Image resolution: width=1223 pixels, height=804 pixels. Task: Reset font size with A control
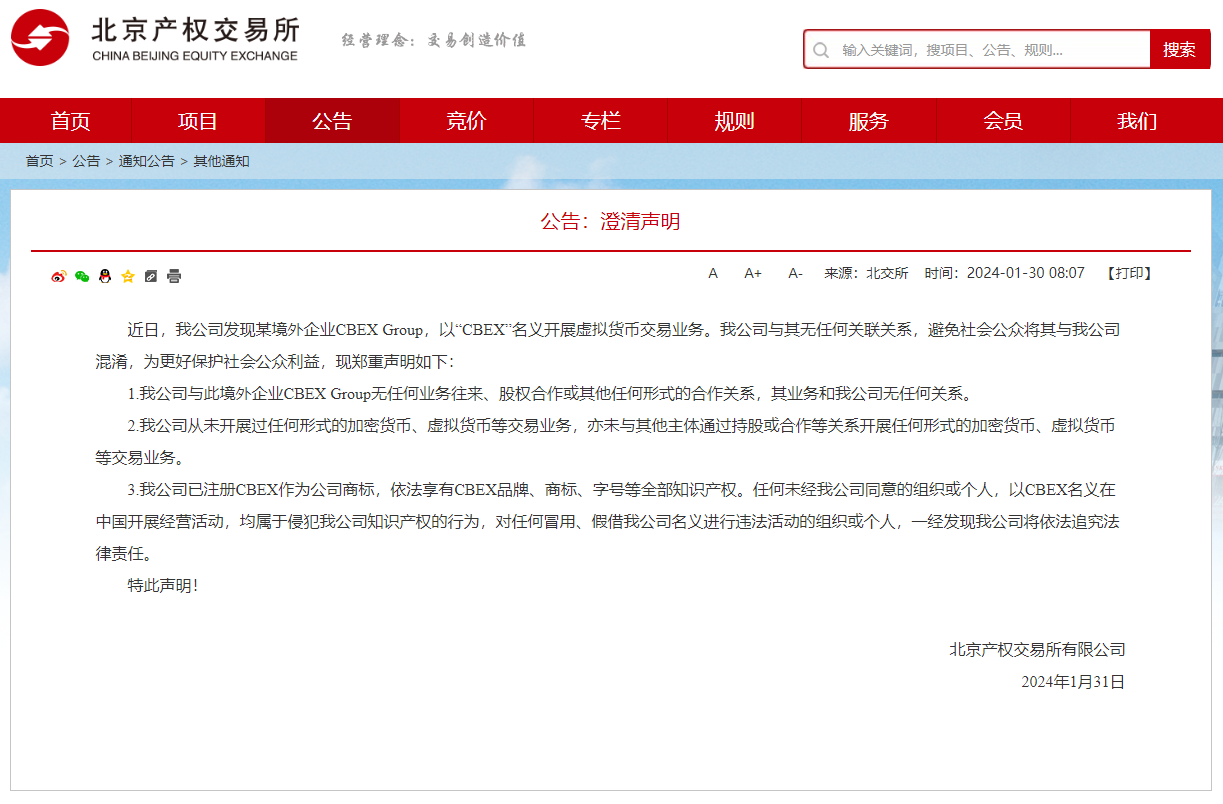click(713, 273)
